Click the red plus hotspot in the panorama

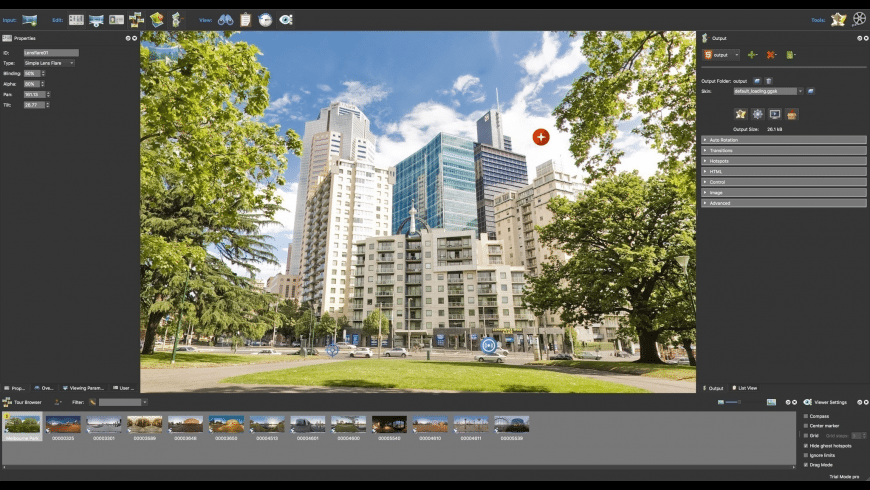541,137
